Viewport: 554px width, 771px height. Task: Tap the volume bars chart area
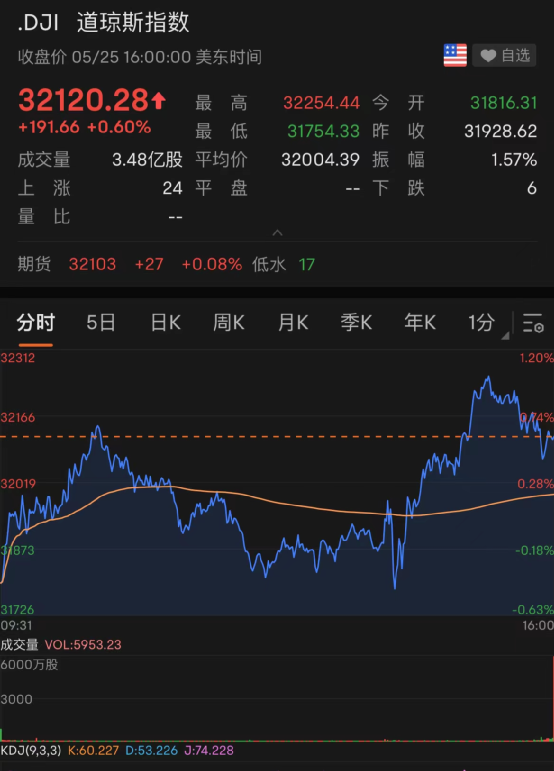[277, 698]
